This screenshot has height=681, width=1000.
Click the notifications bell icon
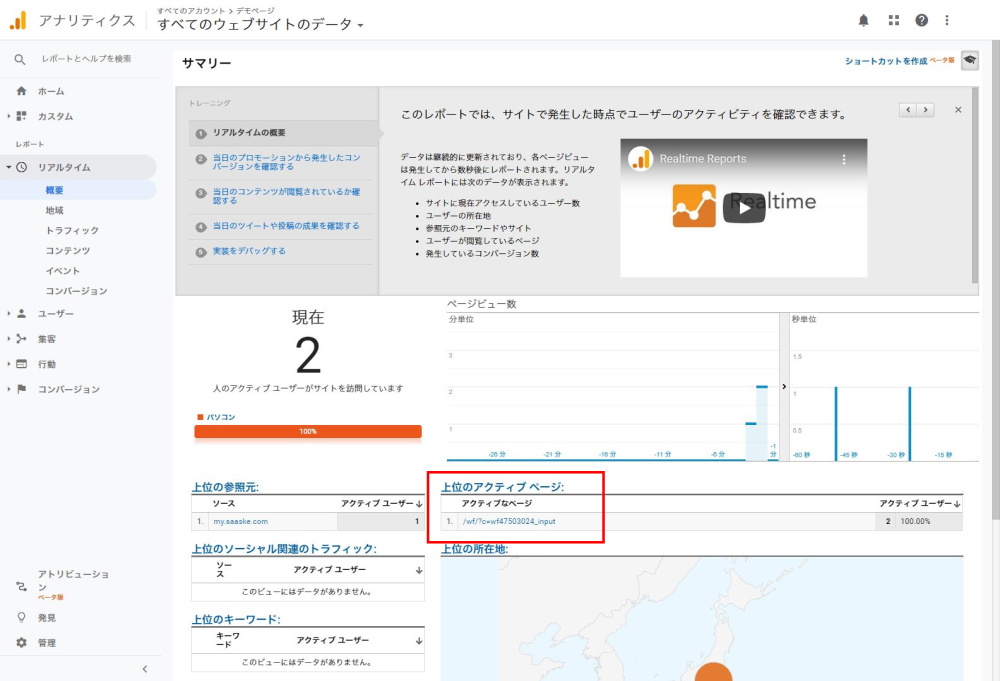coord(864,20)
